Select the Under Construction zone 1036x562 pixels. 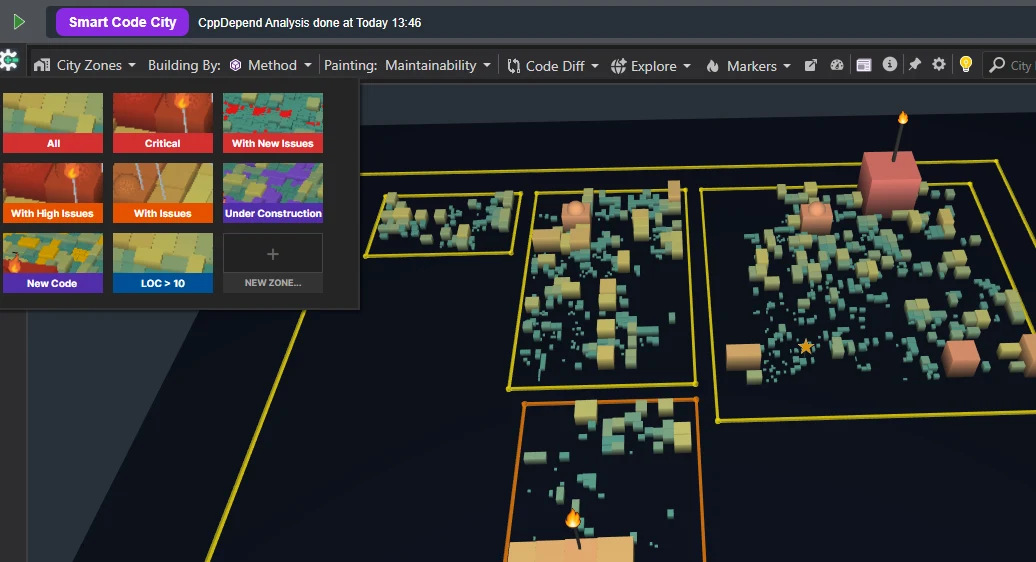[x=273, y=193]
